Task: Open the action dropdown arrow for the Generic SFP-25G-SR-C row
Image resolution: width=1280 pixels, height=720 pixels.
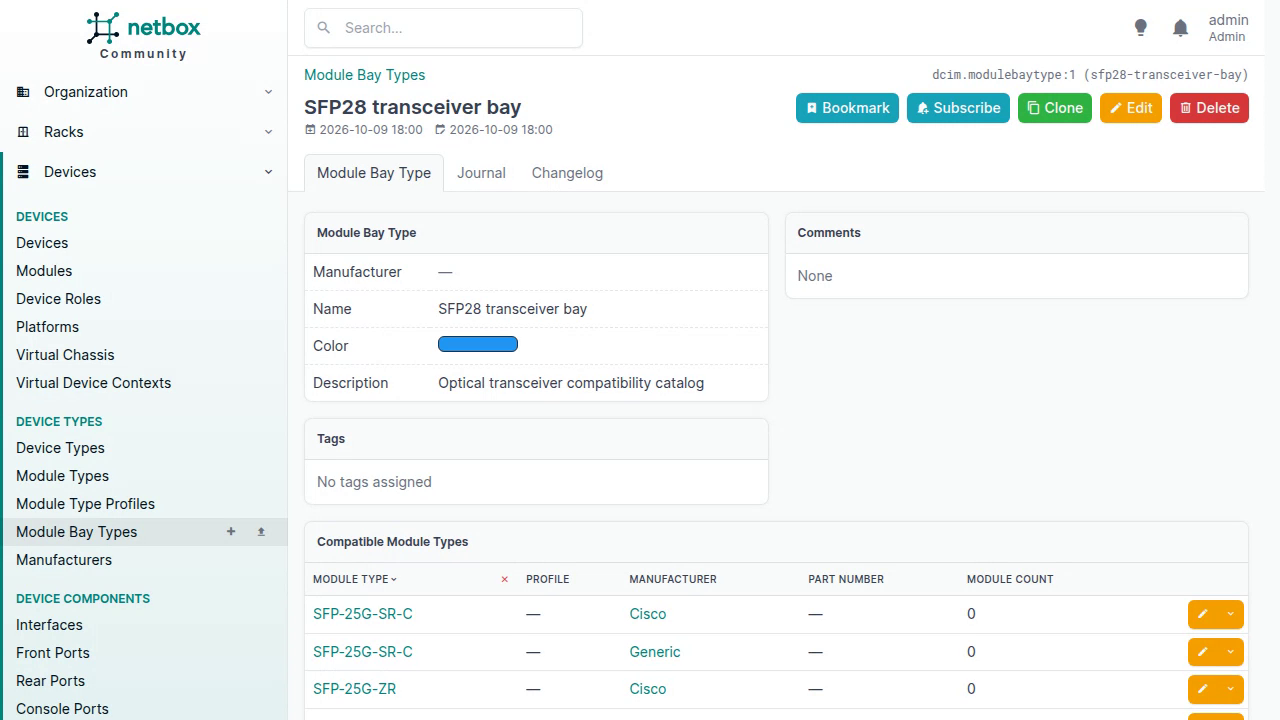Action: 1231,652
